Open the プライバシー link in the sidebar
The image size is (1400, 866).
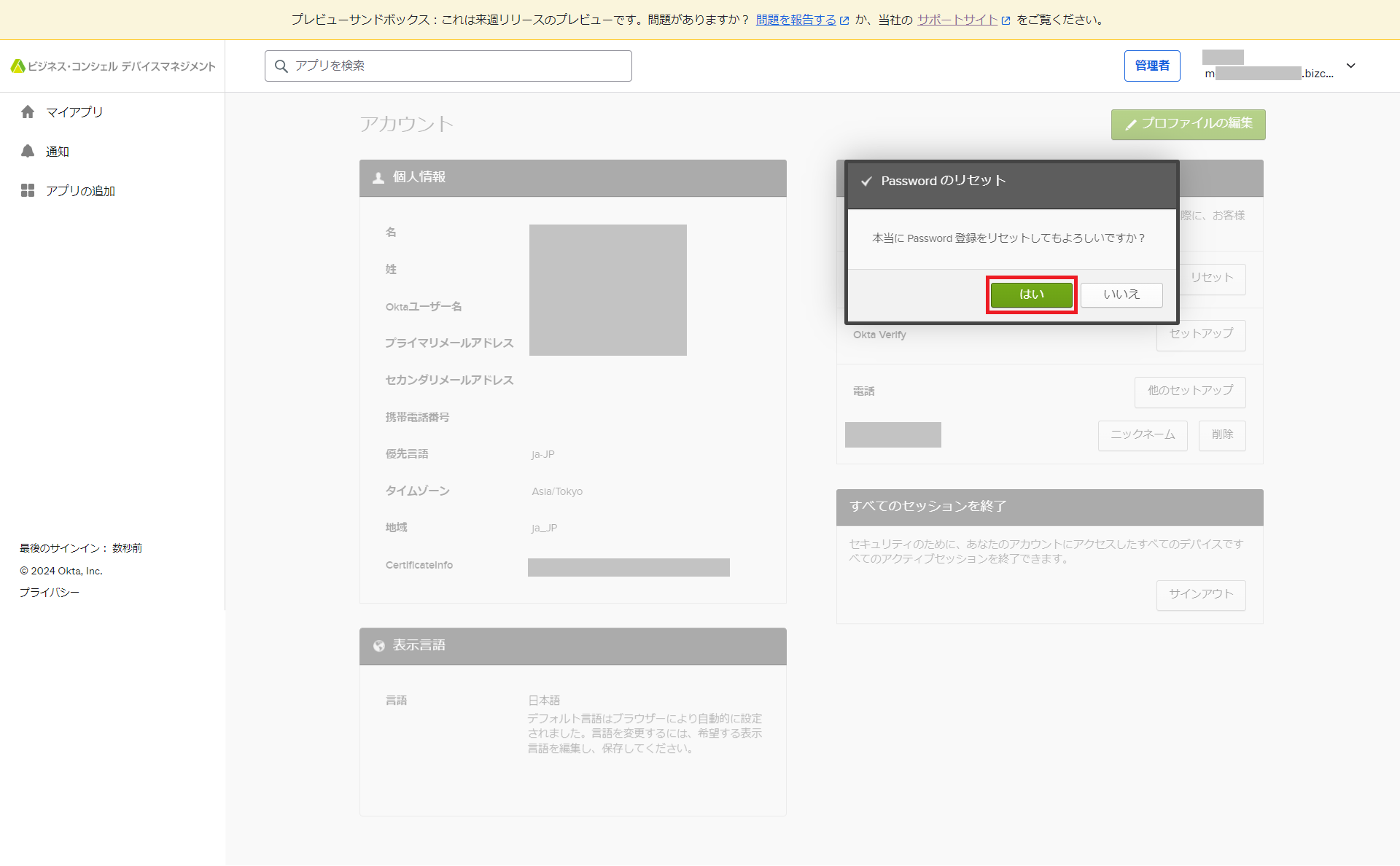(x=50, y=593)
